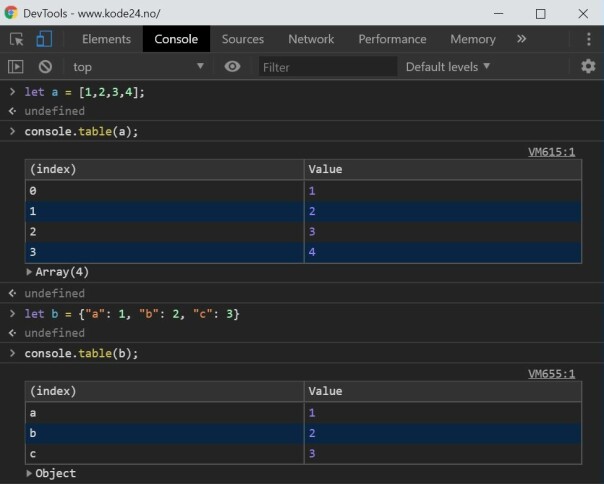Create a live expression with eye icon

(x=232, y=66)
